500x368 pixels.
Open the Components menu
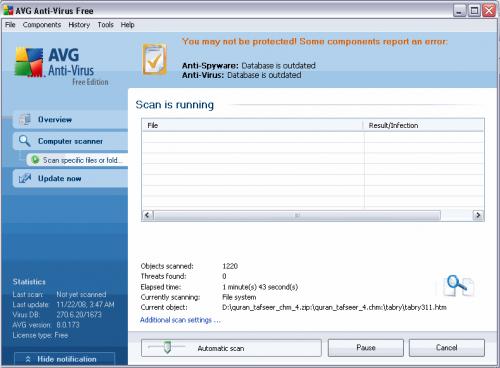point(42,25)
